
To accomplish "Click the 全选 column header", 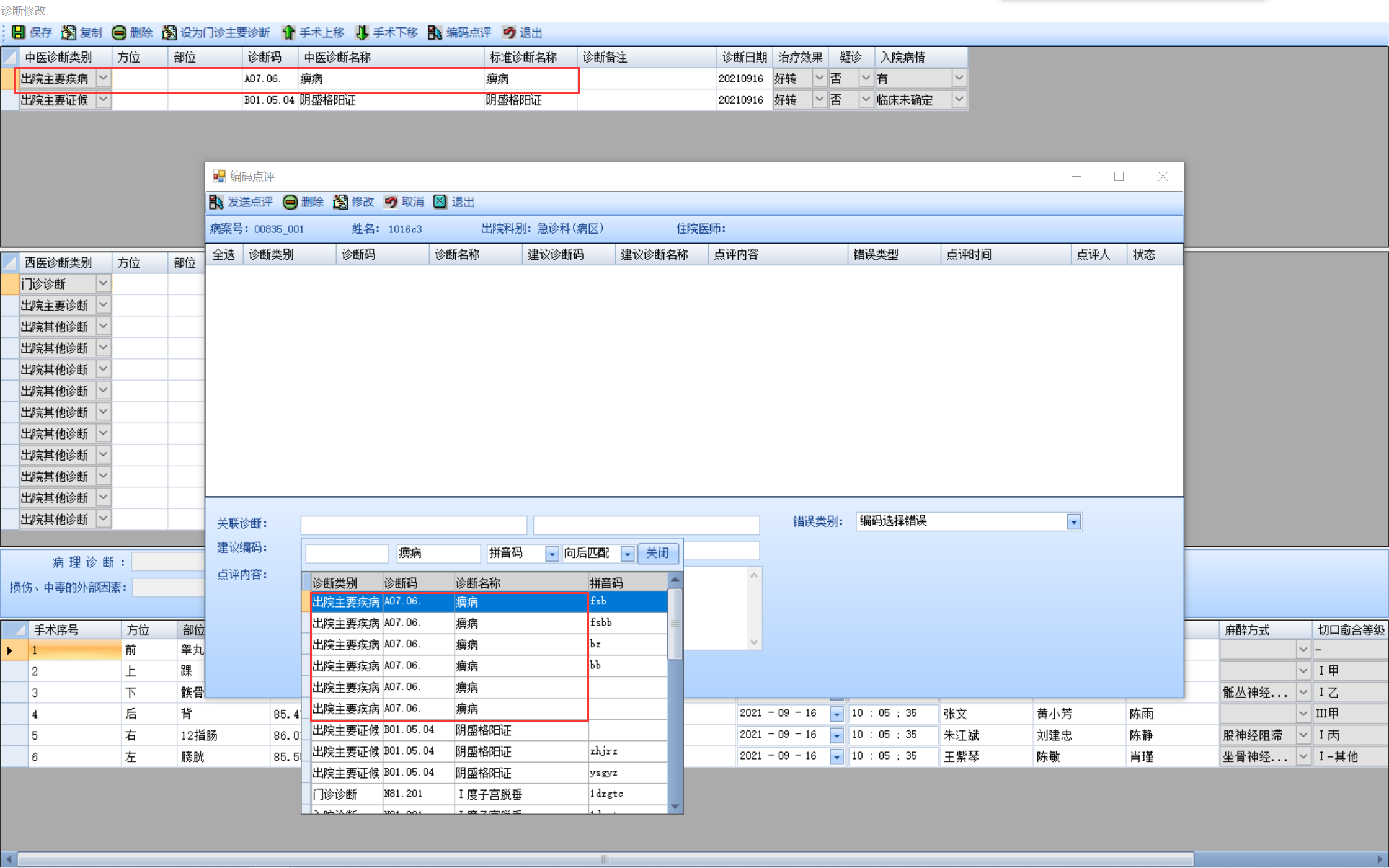I will (223, 254).
